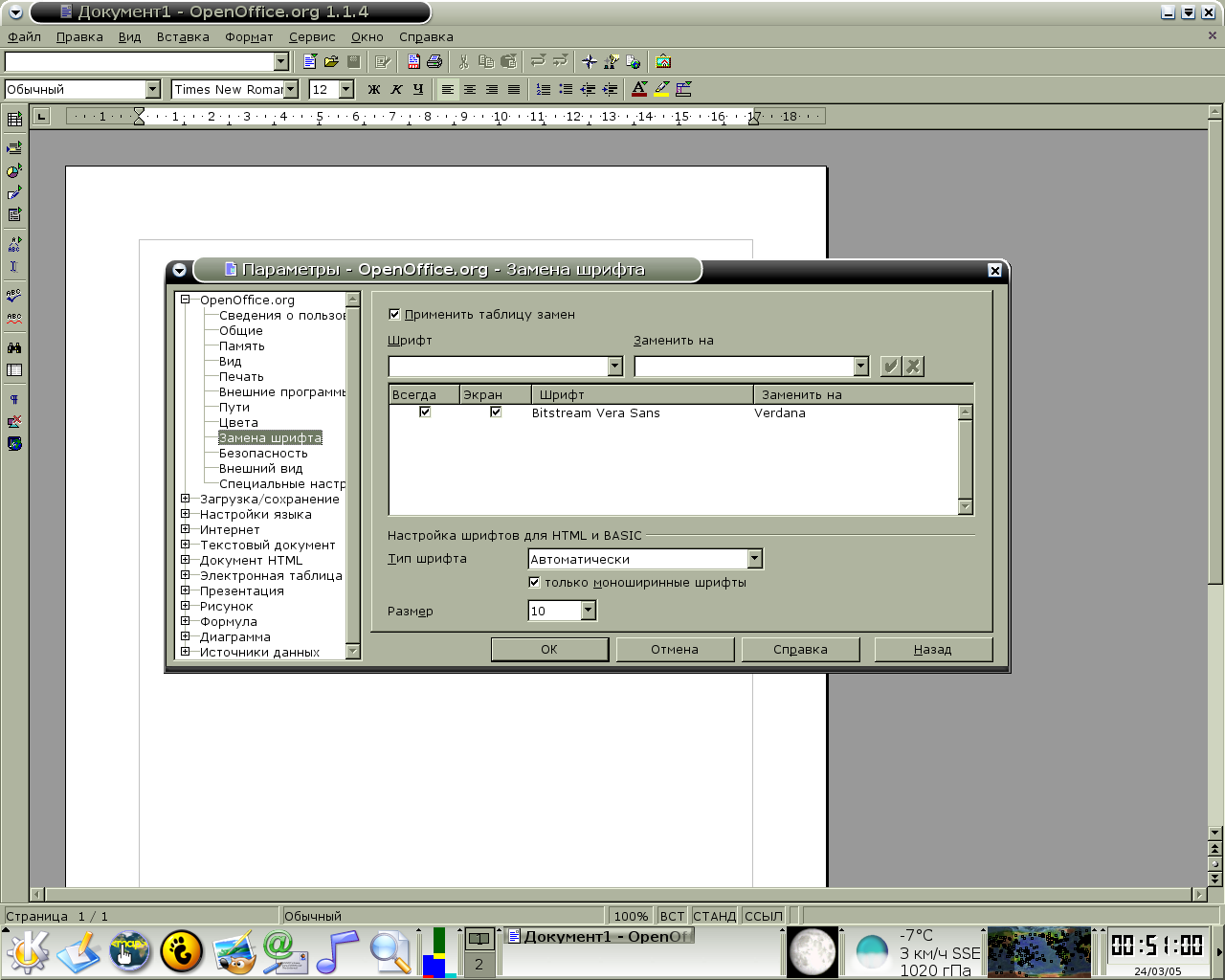Open the 'Формат' menu
1225x980 pixels.
(249, 36)
